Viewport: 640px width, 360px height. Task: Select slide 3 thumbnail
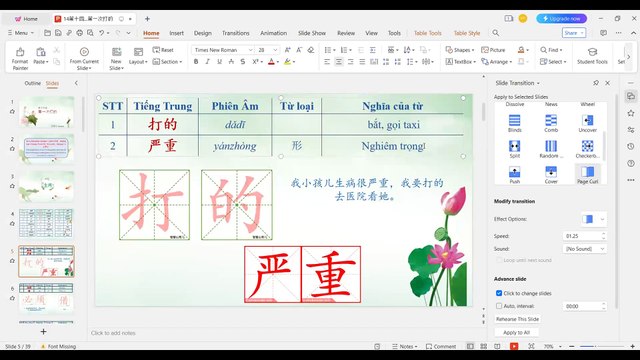click(46, 186)
